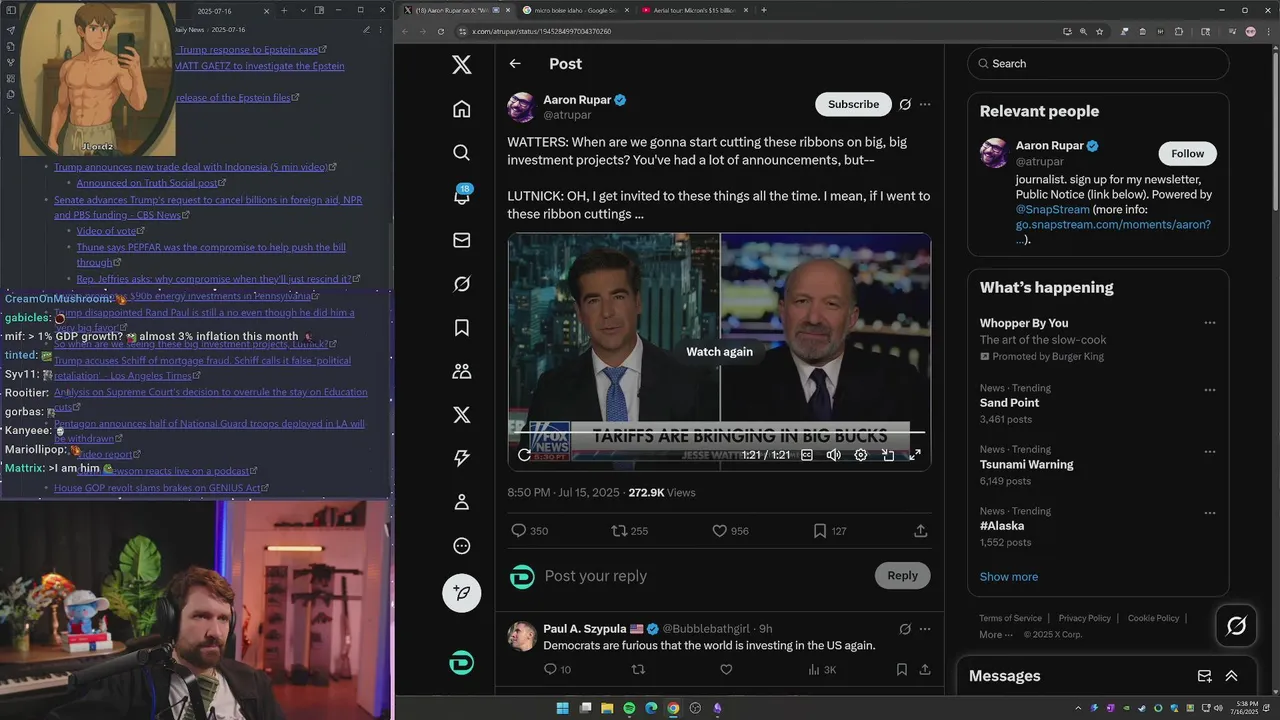The width and height of the screenshot is (1280, 720).
Task: Click the Subscribe button
Action: 853,104
